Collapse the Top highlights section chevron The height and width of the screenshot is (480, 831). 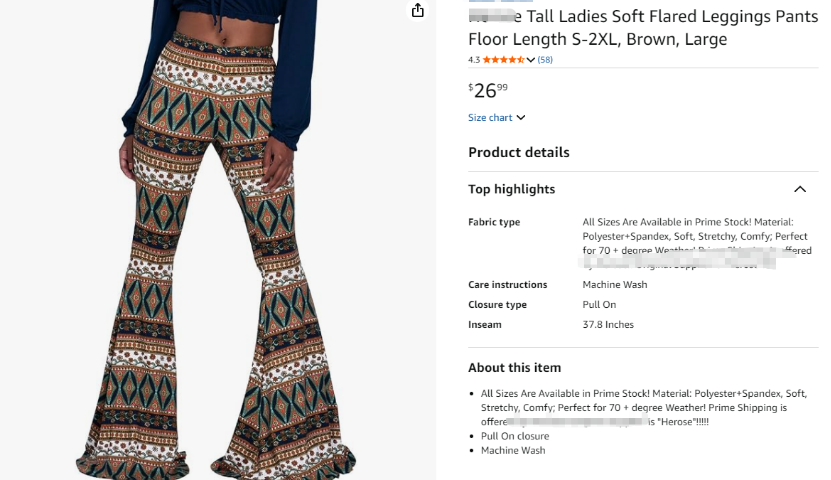point(800,189)
